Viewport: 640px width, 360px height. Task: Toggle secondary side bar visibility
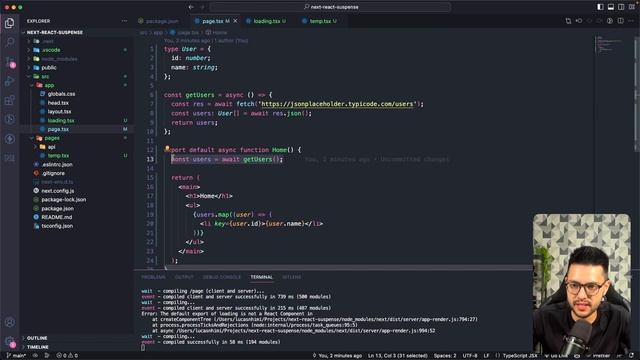point(621,7)
